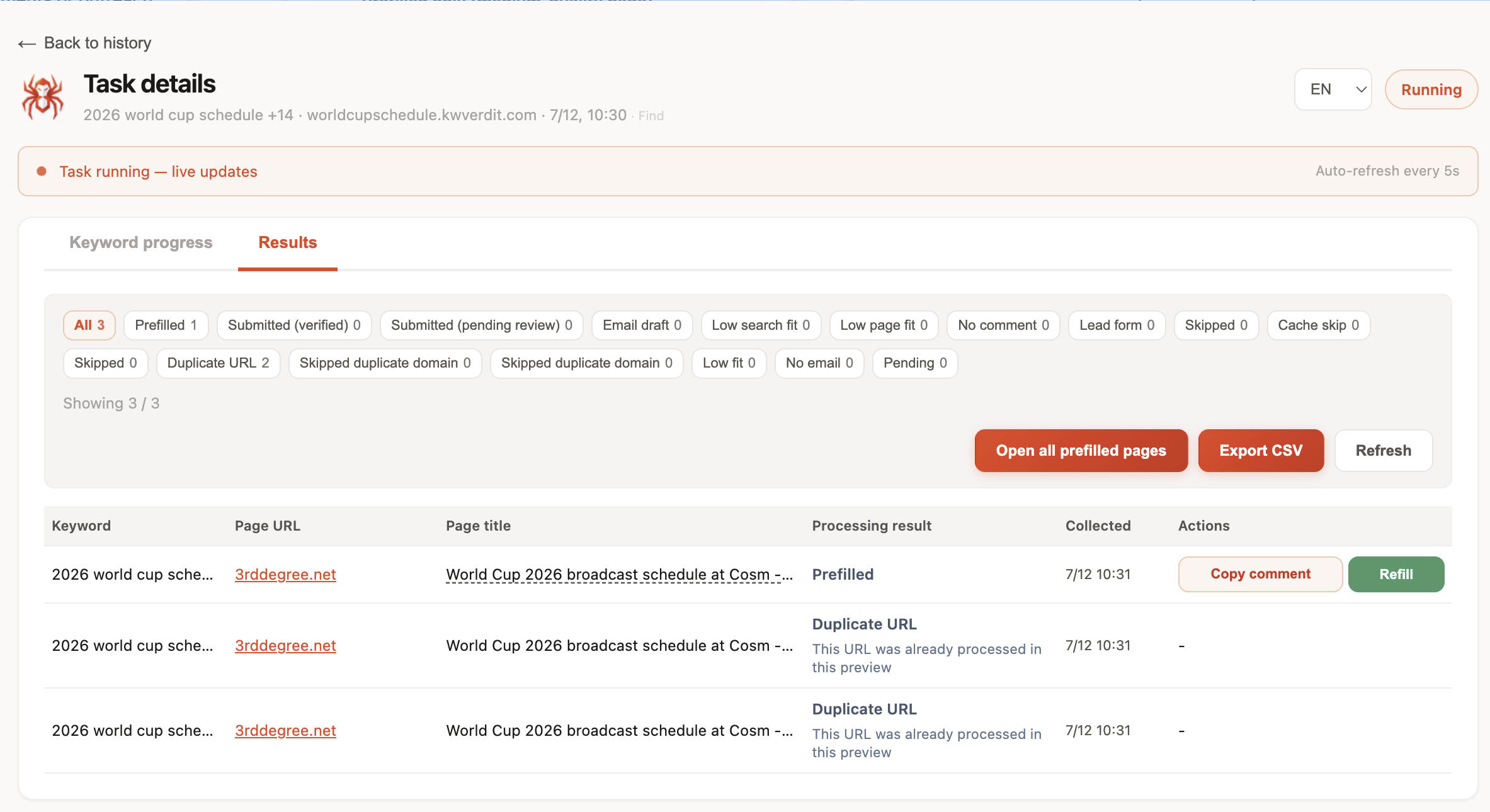Click the Auto-refresh every 5s text
The image size is (1490, 812).
pos(1387,171)
